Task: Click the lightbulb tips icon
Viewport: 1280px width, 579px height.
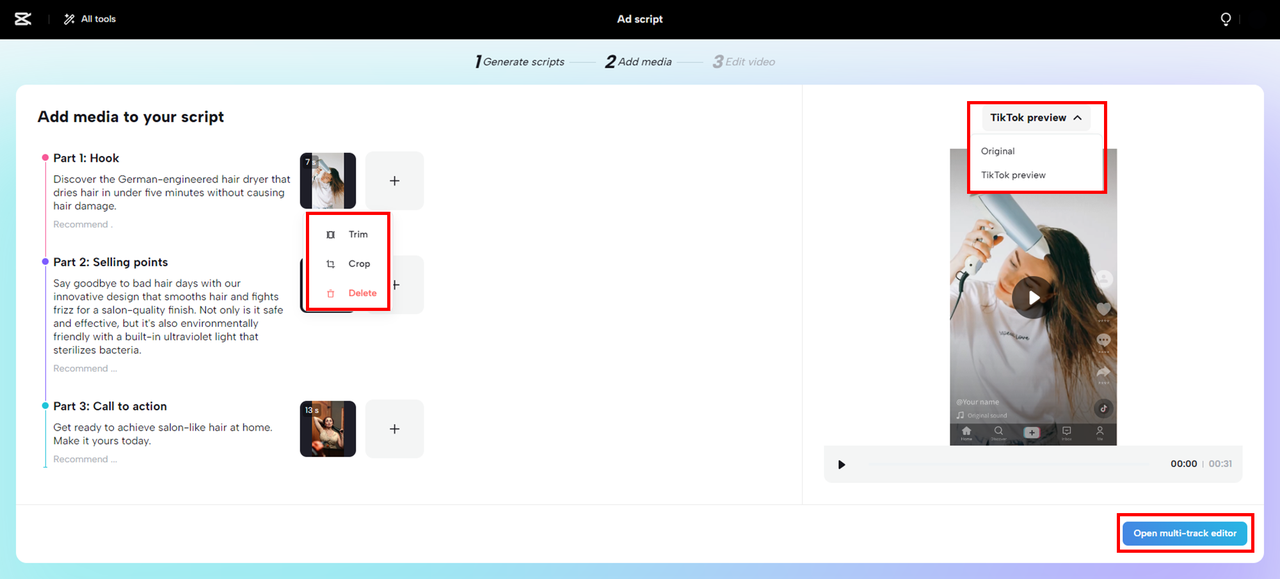Action: [x=1226, y=19]
